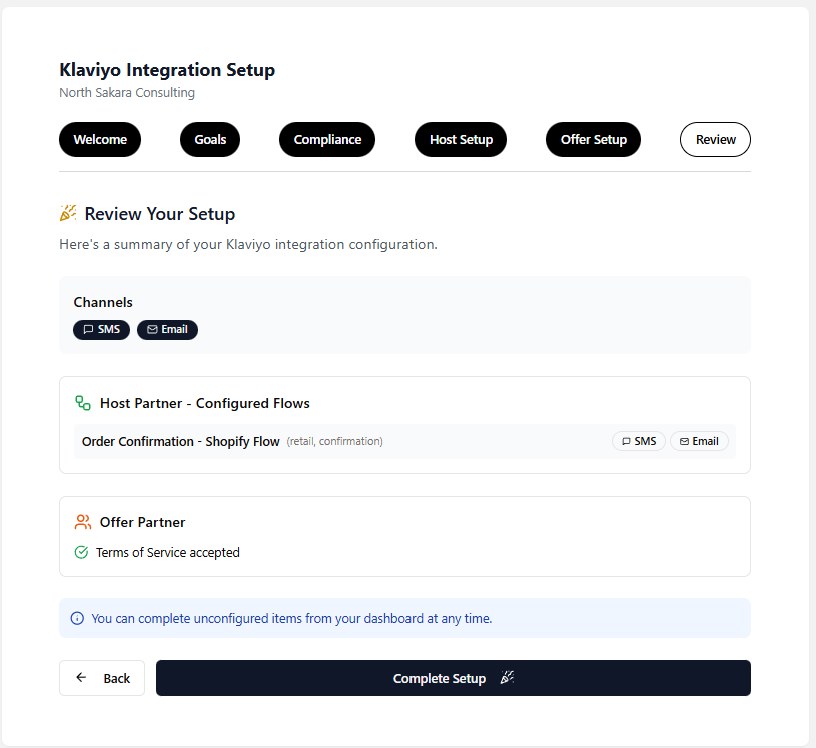Select the Order Confirmation - Shopify Flow row
Image resolution: width=816 pixels, height=748 pixels.
[181, 441]
